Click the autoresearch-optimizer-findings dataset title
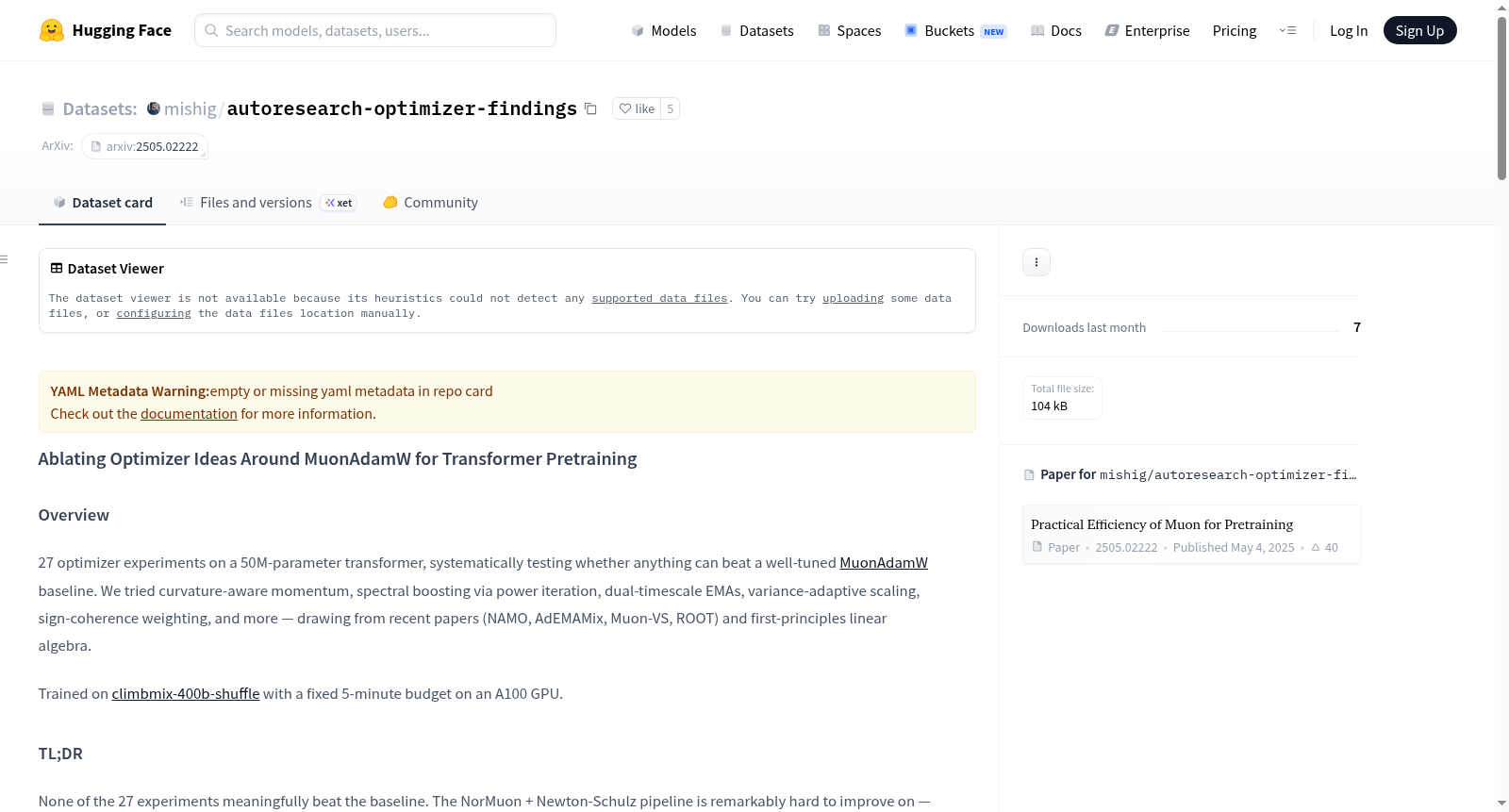 pos(402,108)
